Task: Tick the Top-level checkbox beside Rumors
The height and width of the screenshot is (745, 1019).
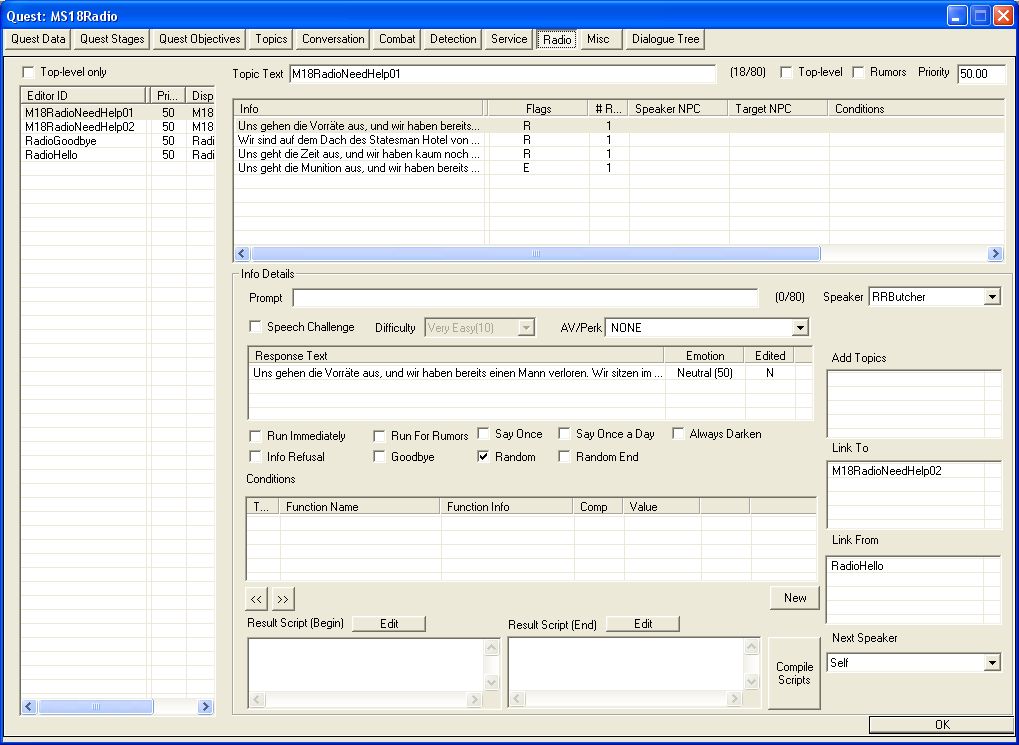Action: point(786,72)
